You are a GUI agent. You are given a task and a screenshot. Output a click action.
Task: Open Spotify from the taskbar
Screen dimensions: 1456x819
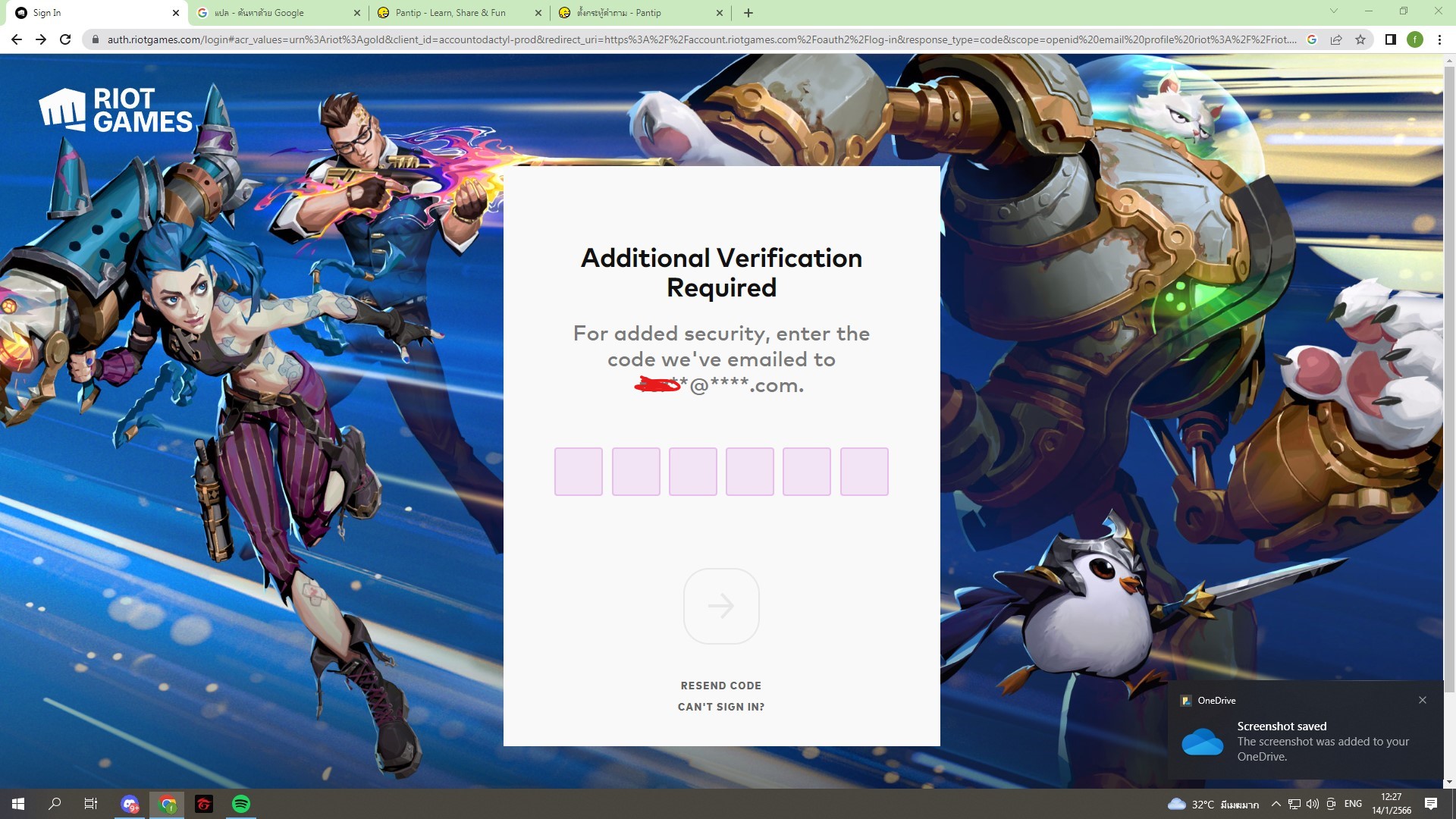click(x=241, y=804)
